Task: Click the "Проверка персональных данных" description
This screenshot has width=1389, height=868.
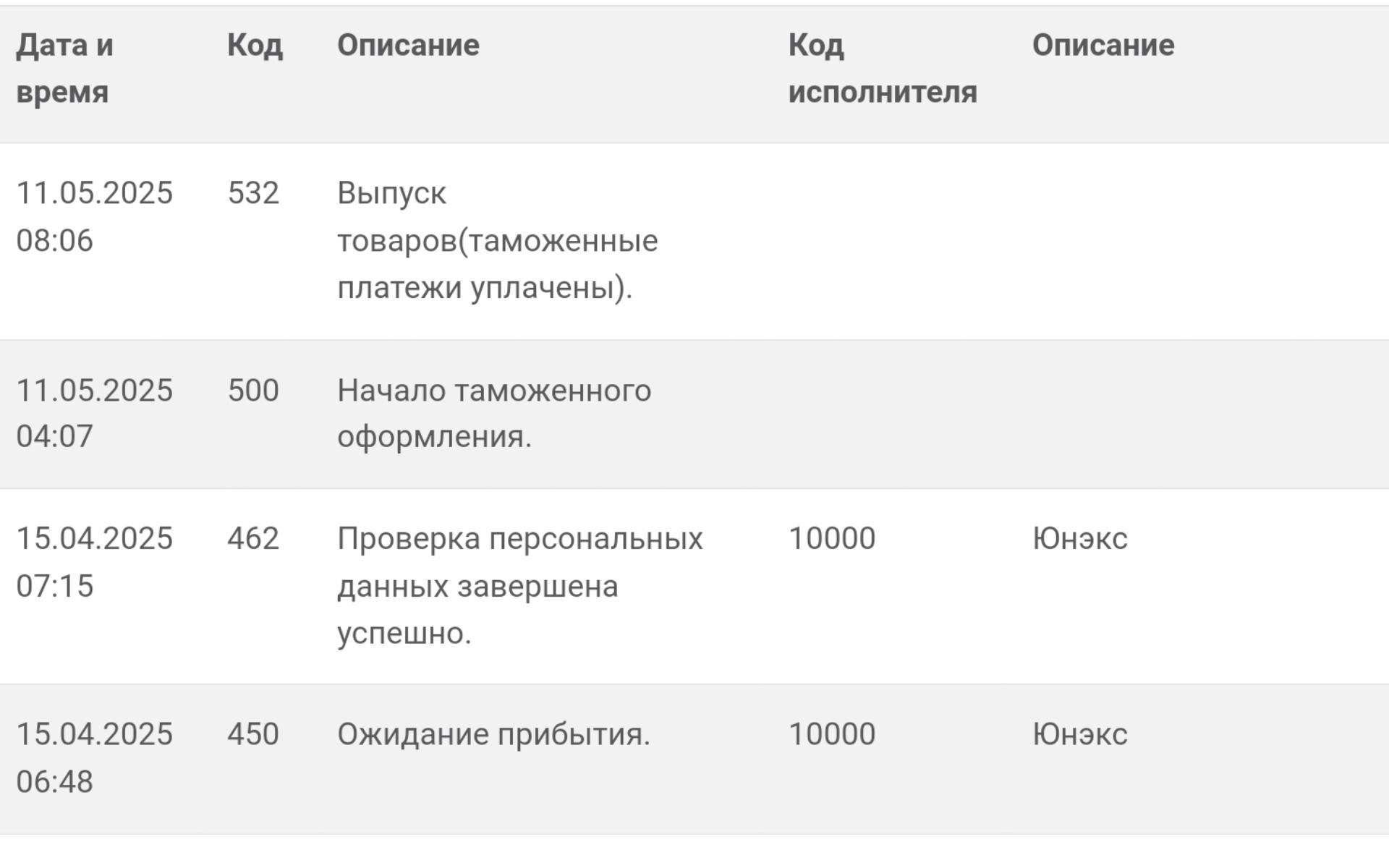Action: click(519, 585)
